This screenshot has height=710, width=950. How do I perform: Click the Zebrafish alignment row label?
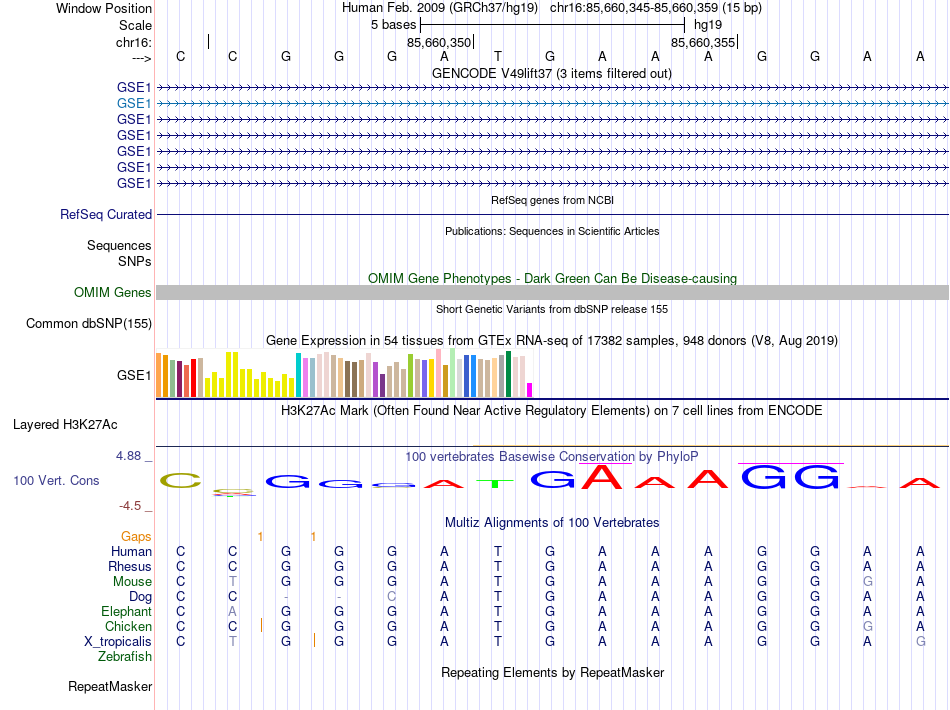click(x=125, y=657)
